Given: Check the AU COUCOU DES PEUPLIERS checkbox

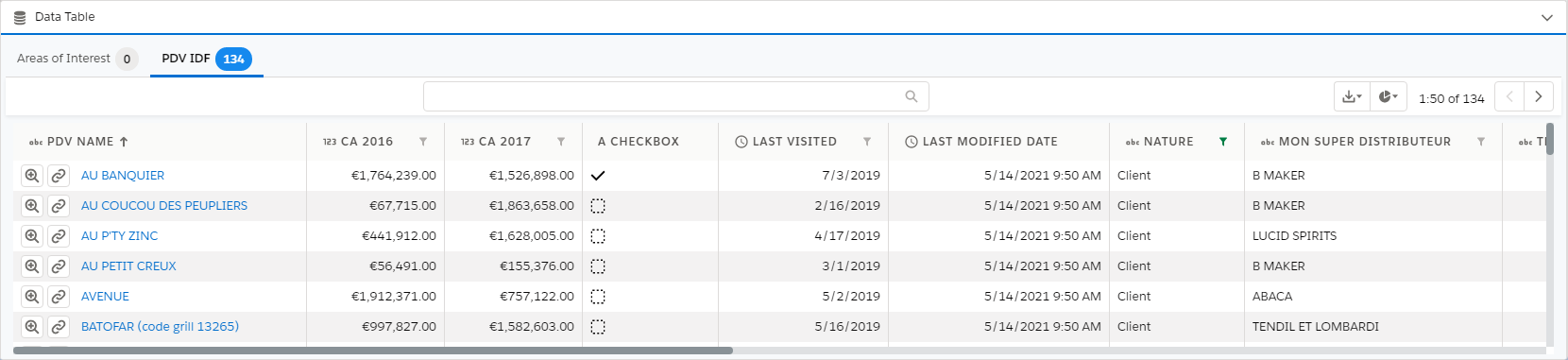Looking at the screenshot, I should point(598,206).
